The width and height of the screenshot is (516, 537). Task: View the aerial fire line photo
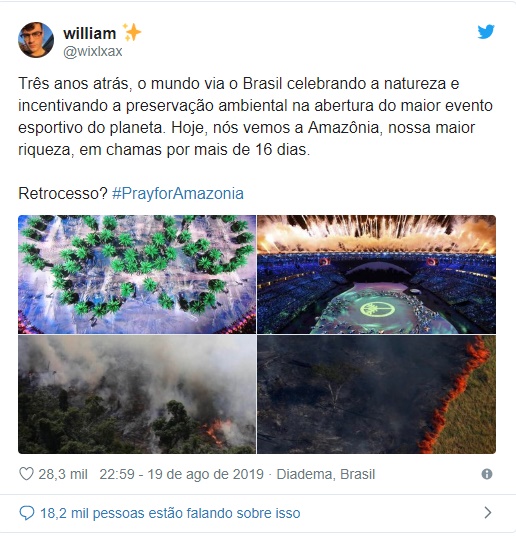point(376,394)
